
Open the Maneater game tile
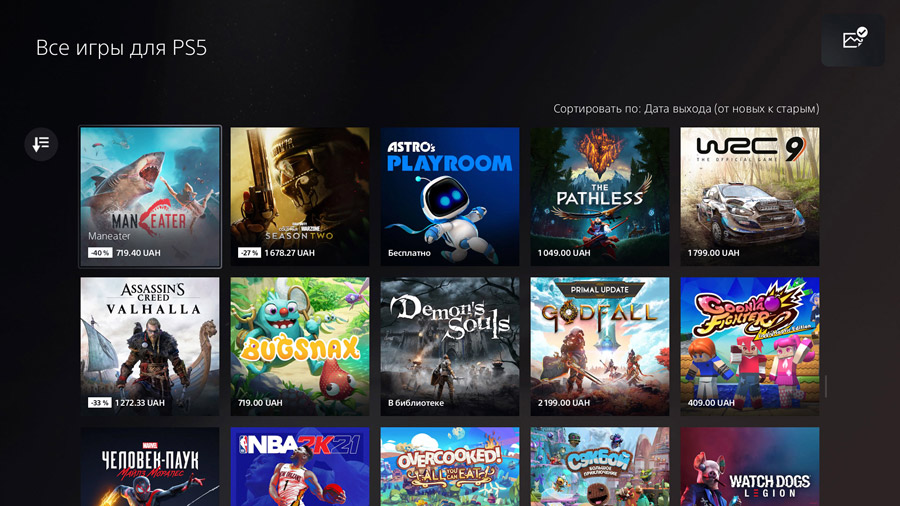coord(150,197)
